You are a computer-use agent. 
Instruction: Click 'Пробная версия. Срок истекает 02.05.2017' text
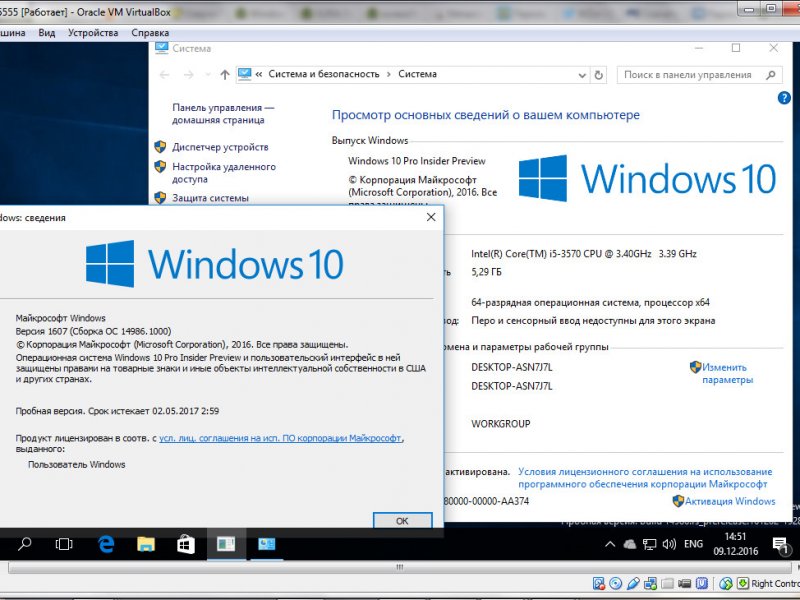click(x=117, y=411)
